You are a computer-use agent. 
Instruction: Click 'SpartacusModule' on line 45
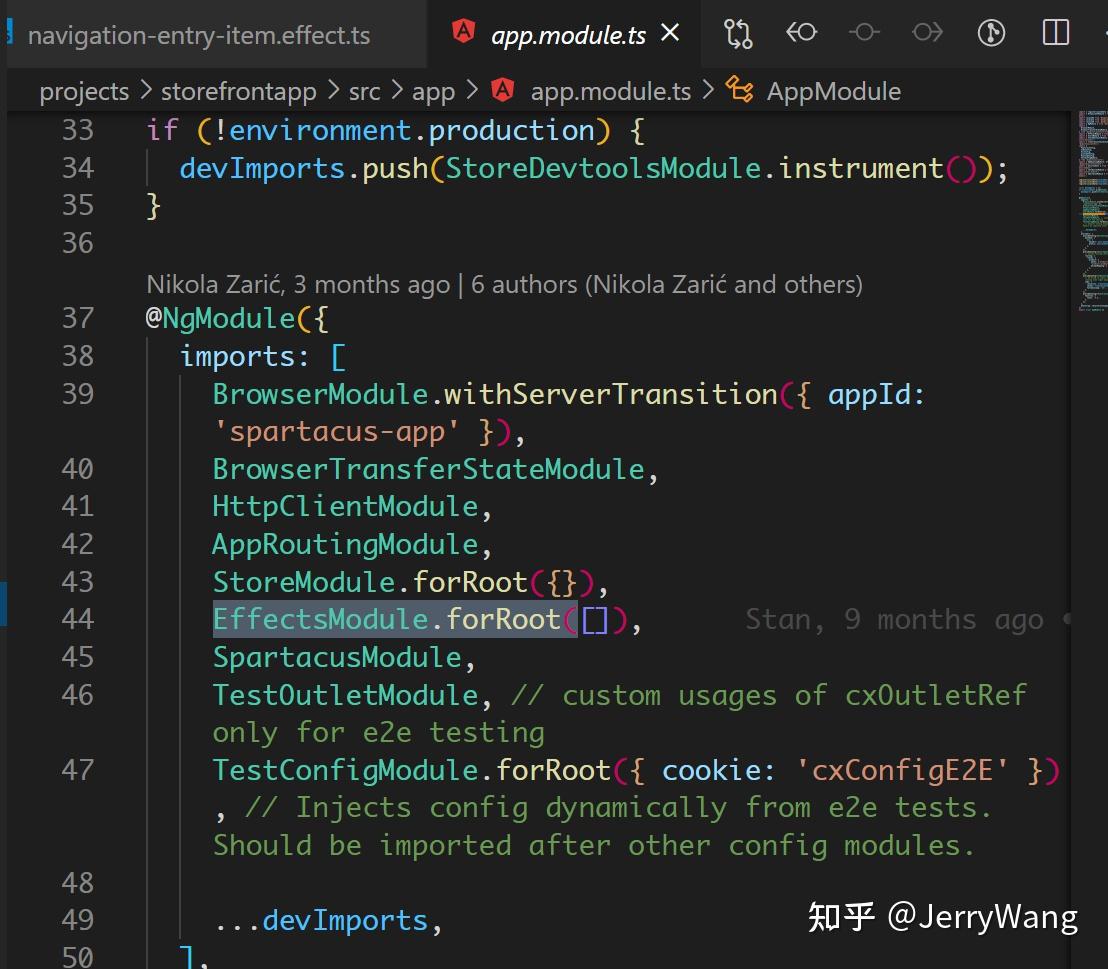pyautogui.click(x=337, y=657)
